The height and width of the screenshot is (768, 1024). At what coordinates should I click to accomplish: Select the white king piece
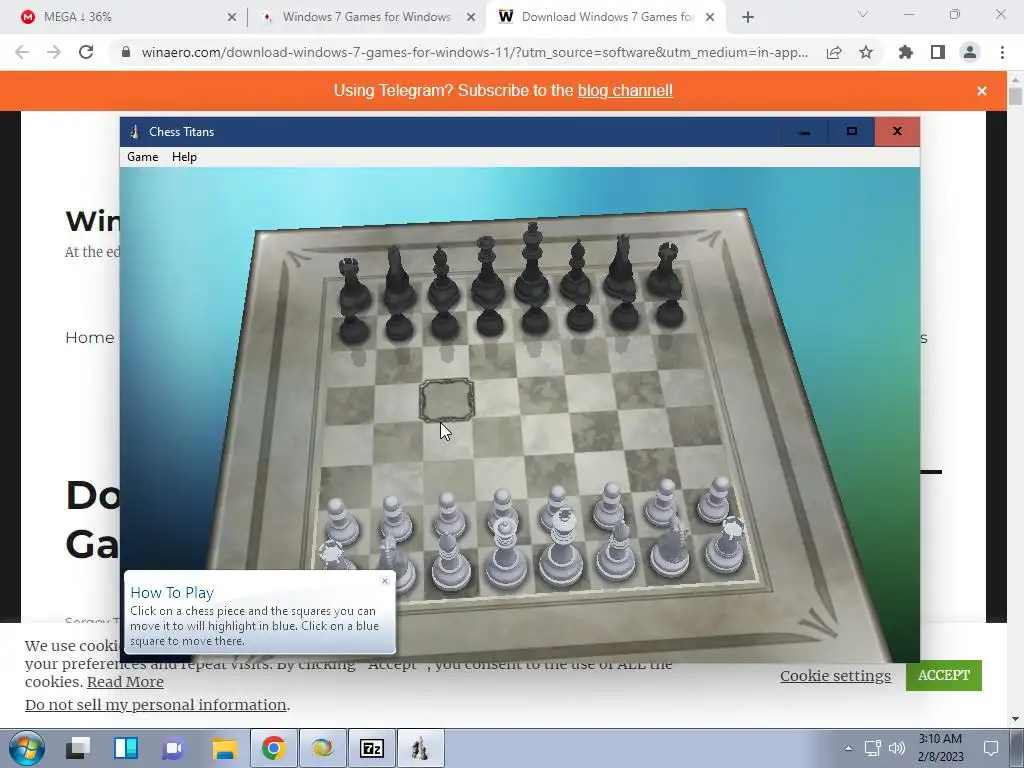561,547
